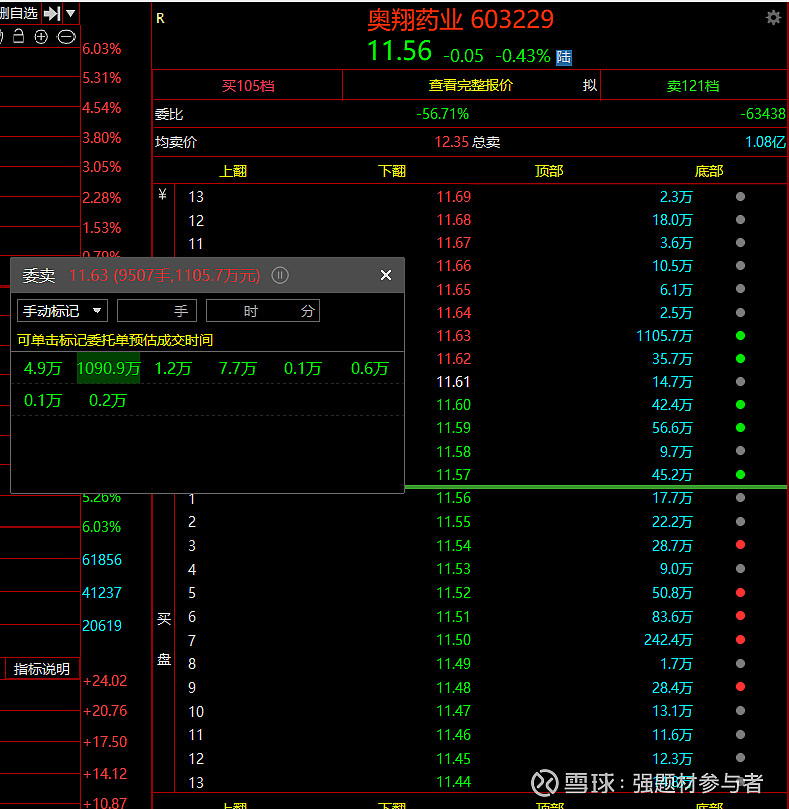This screenshot has width=789, height=809.
Task: Click the pause icon in 委卖 popup
Action: (x=280, y=275)
